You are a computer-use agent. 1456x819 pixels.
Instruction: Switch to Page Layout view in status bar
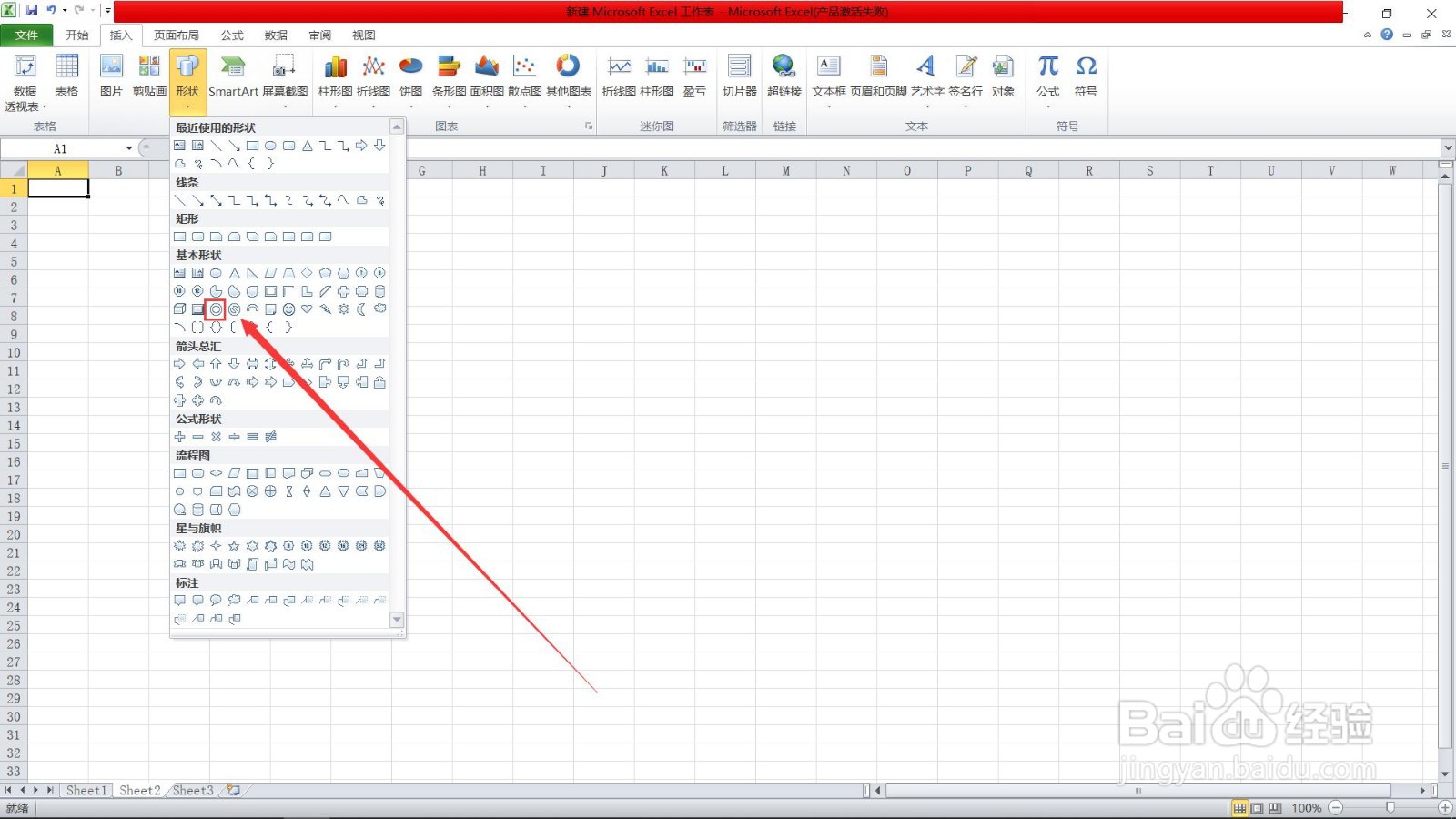point(1258,808)
